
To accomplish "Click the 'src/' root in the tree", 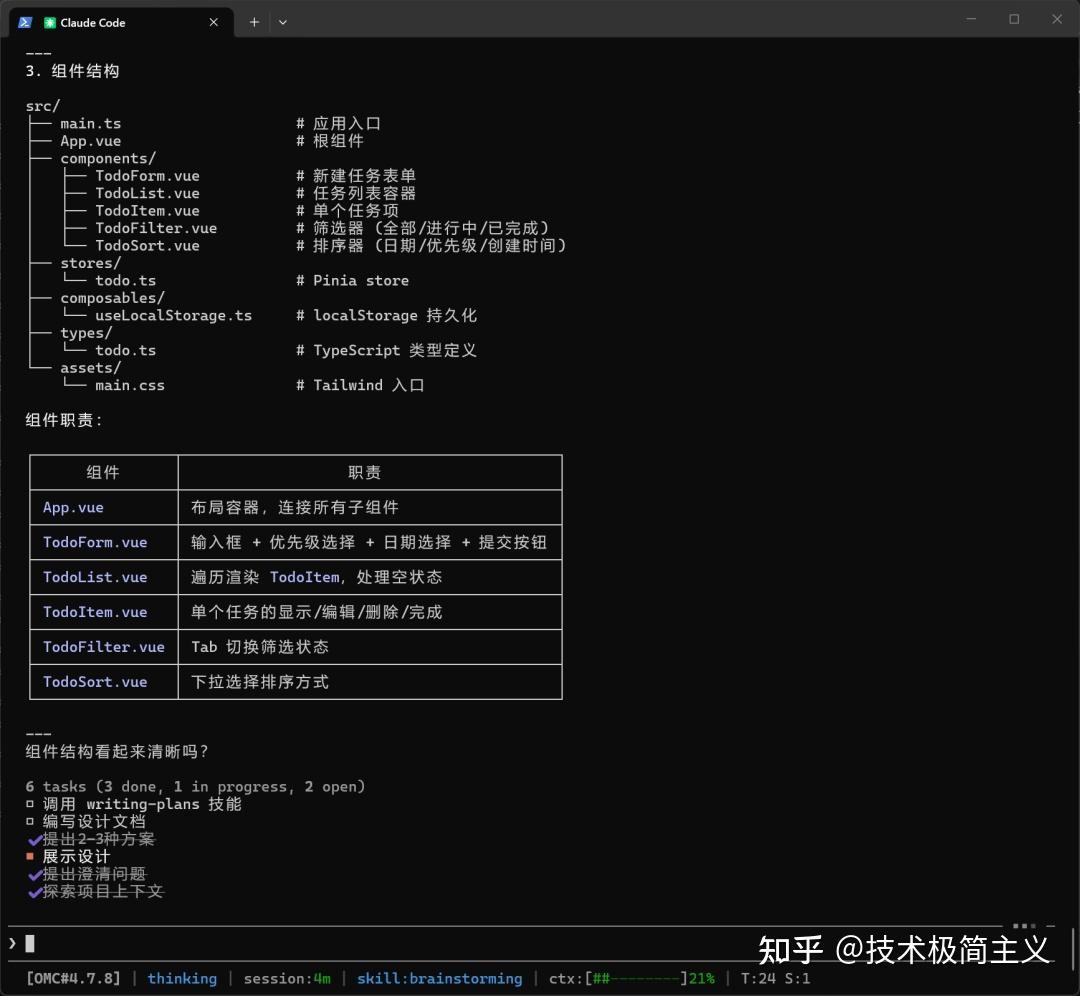I will point(43,106).
